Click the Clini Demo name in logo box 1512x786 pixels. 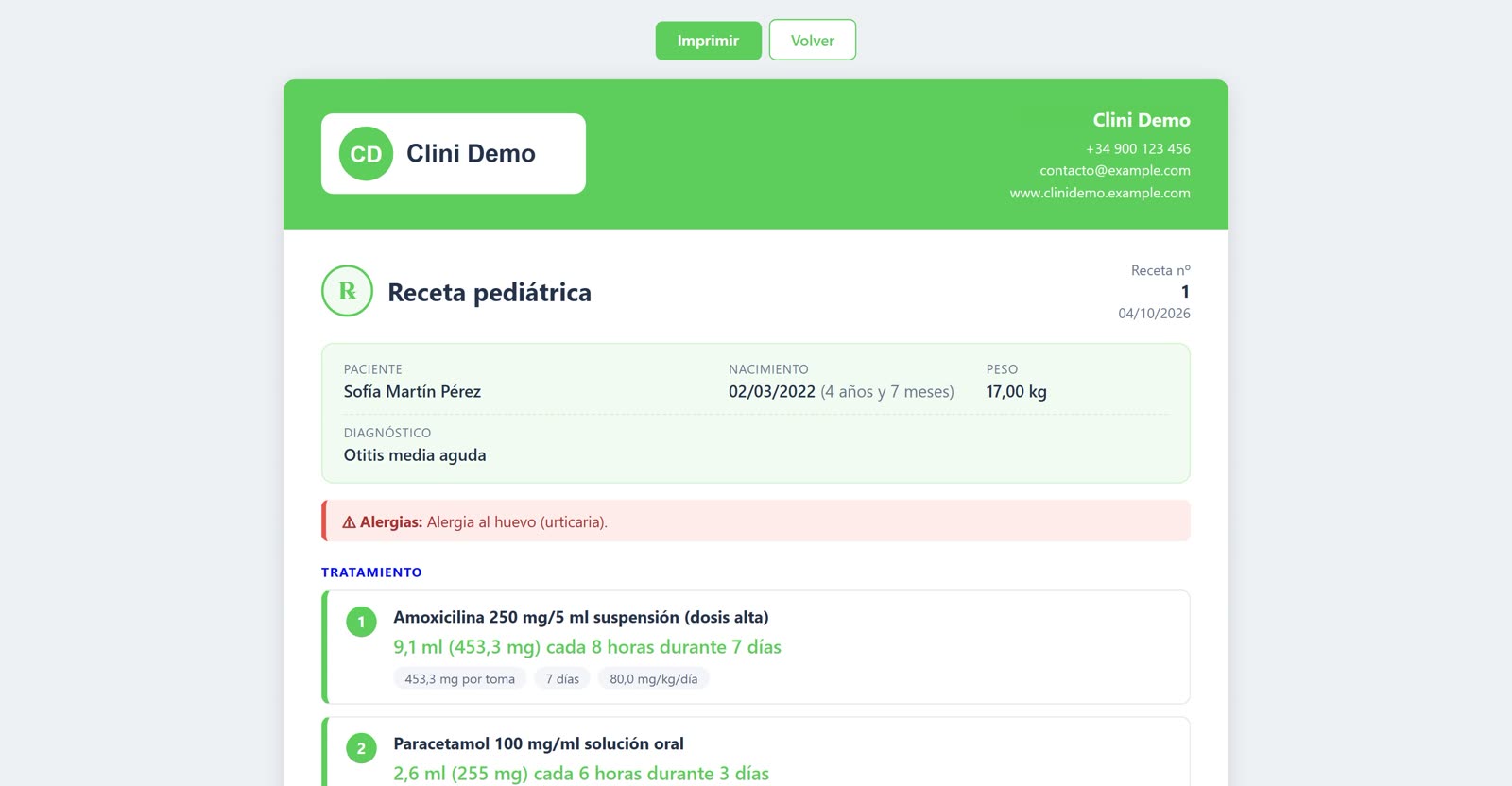471,153
